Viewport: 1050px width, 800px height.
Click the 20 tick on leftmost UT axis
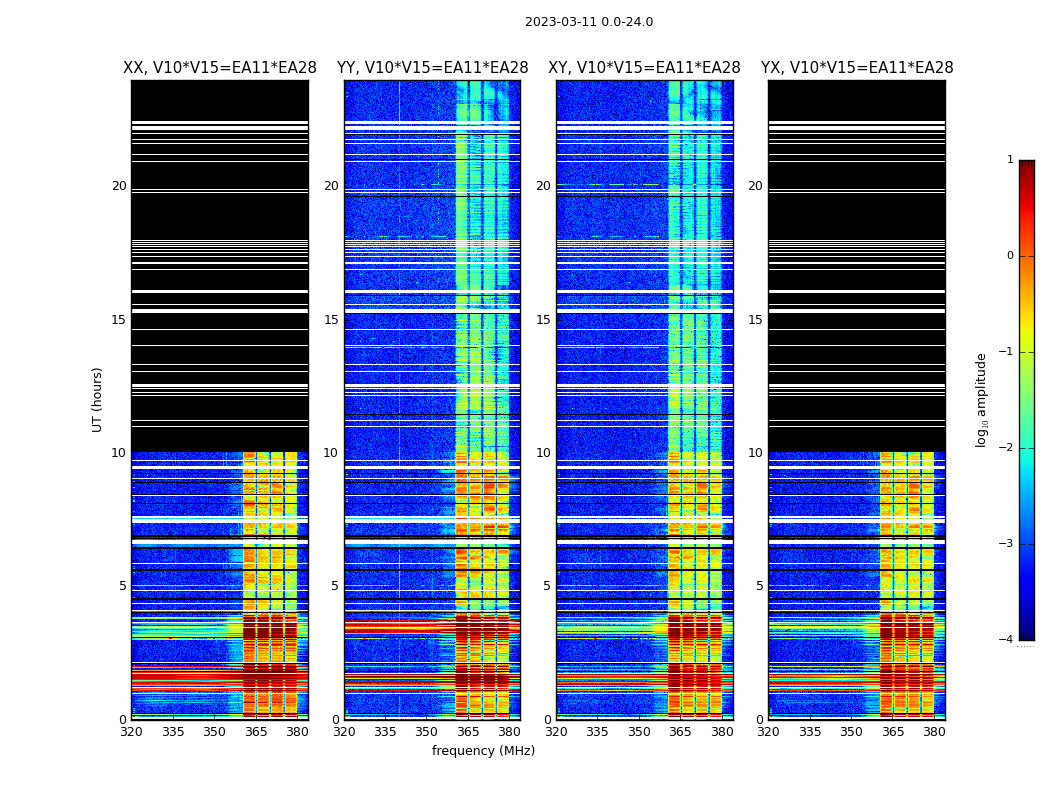[x=119, y=186]
